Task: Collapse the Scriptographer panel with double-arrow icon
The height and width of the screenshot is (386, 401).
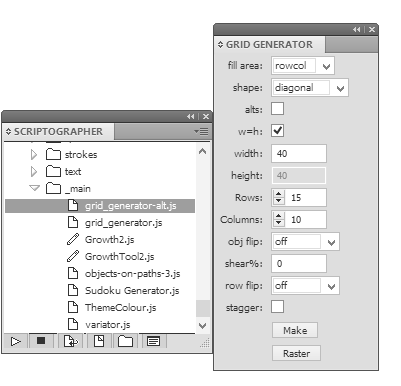Action: (190, 117)
